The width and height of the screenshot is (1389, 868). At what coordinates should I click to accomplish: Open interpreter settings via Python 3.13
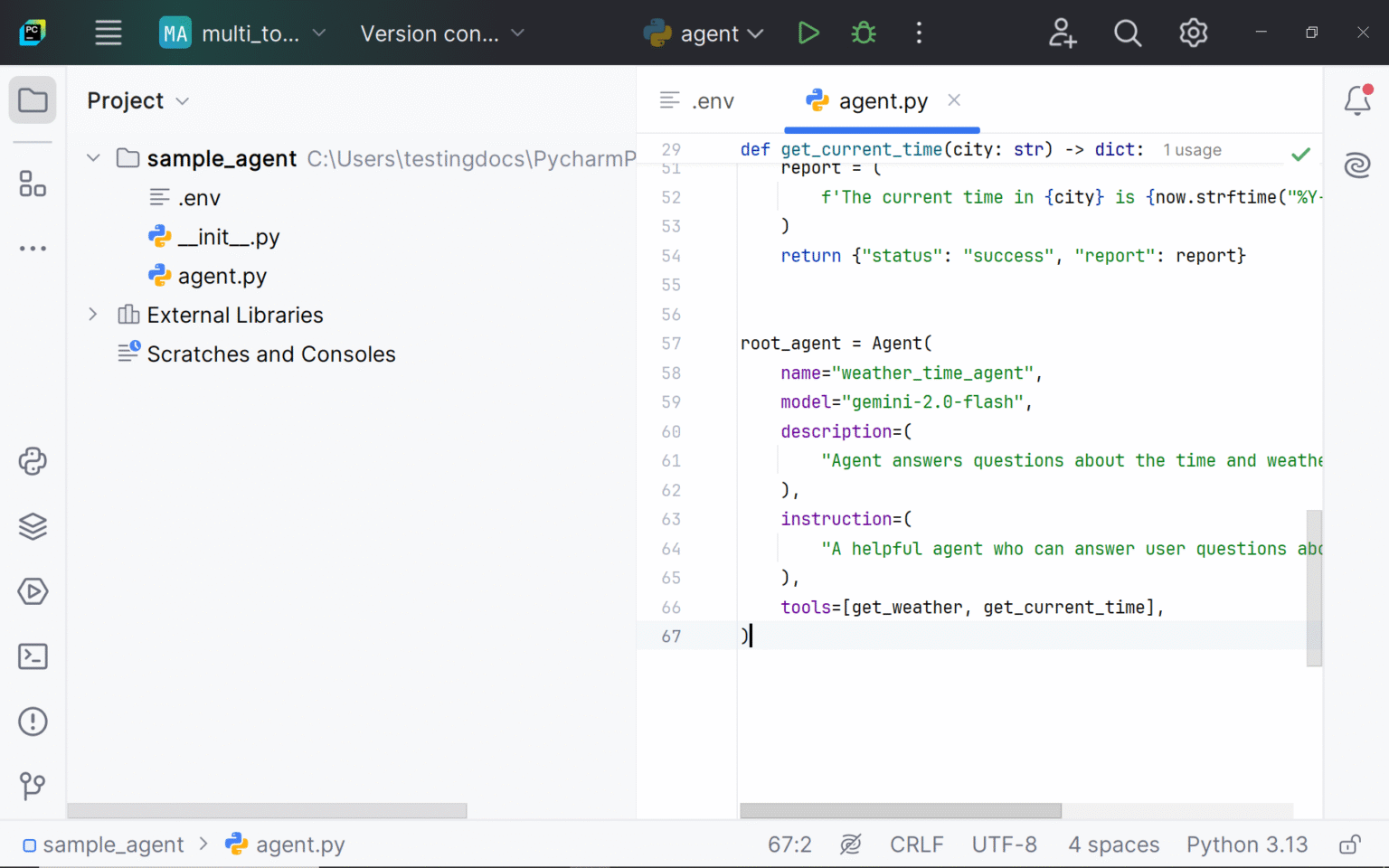click(x=1247, y=844)
